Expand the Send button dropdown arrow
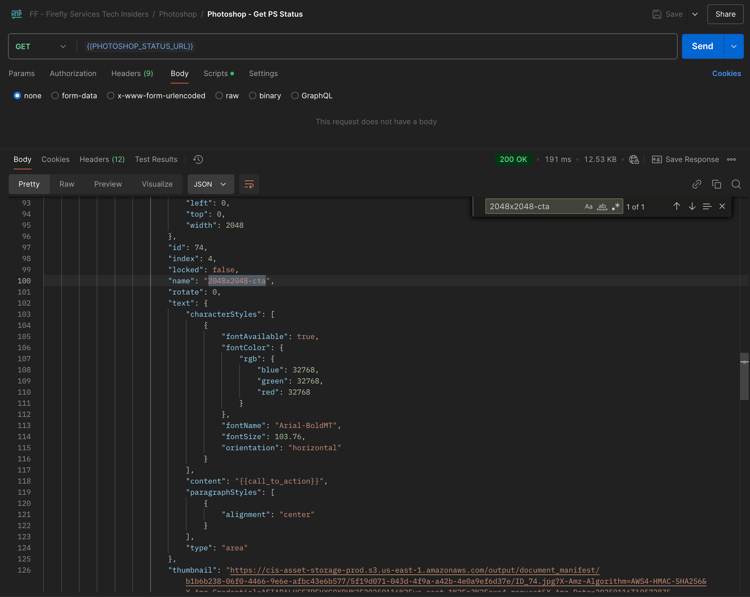Viewport: 750px width, 597px height. [x=734, y=46]
